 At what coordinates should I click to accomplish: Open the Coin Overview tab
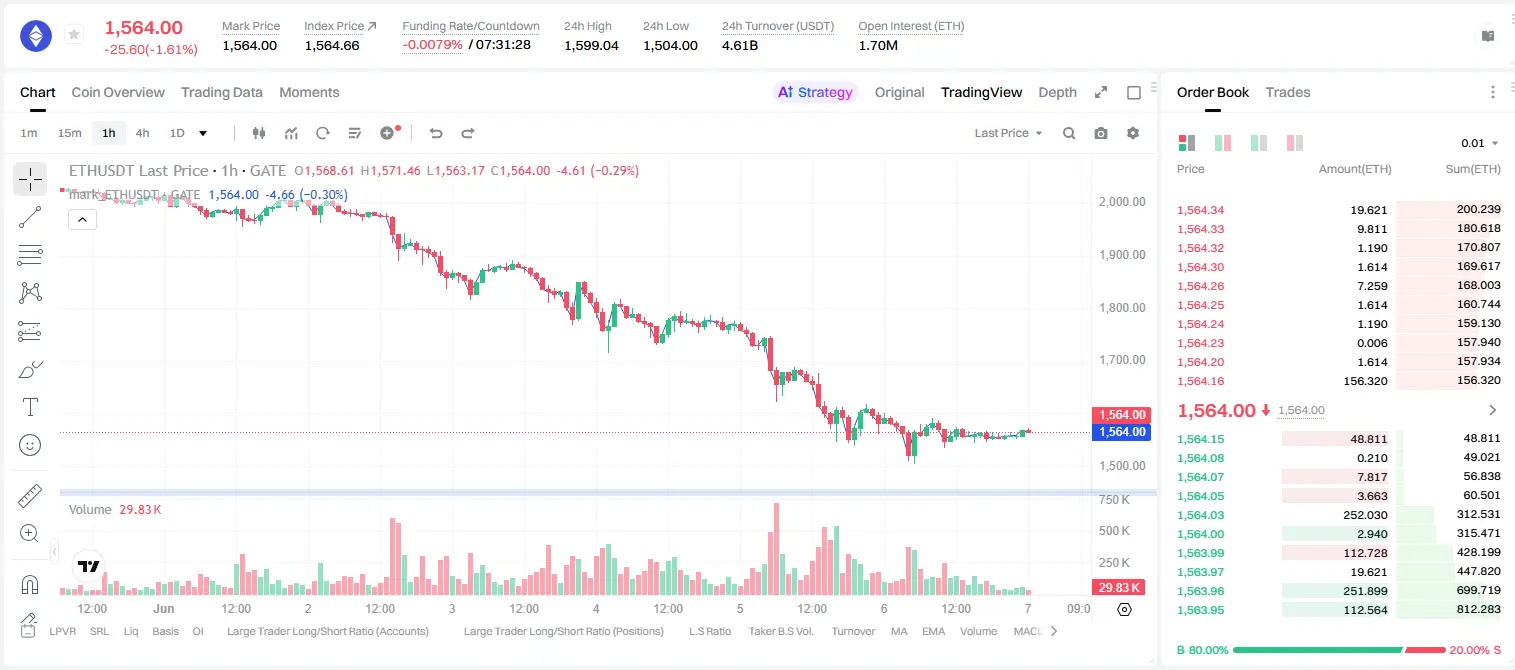[x=118, y=92]
